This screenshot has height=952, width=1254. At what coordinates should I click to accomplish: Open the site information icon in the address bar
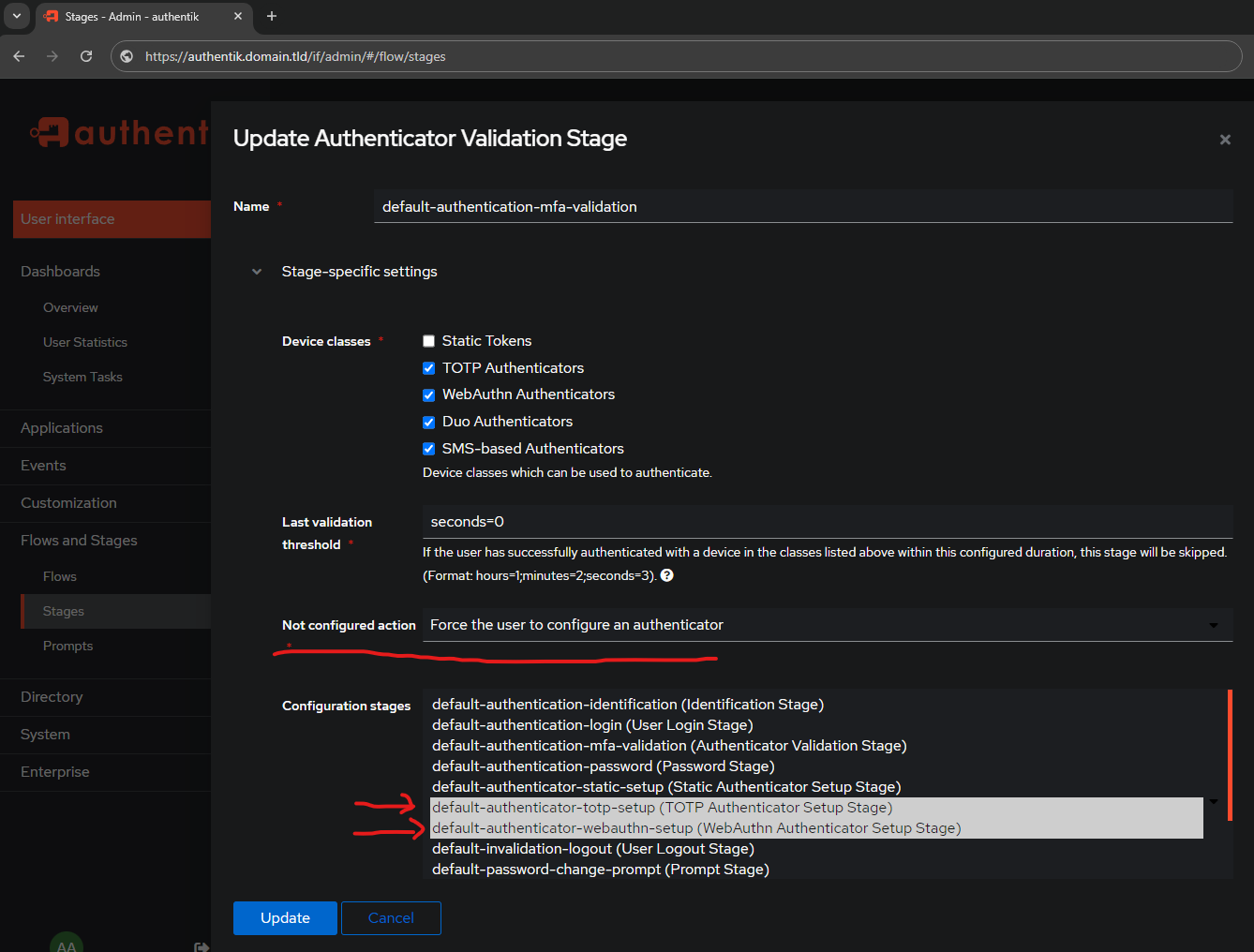(127, 56)
